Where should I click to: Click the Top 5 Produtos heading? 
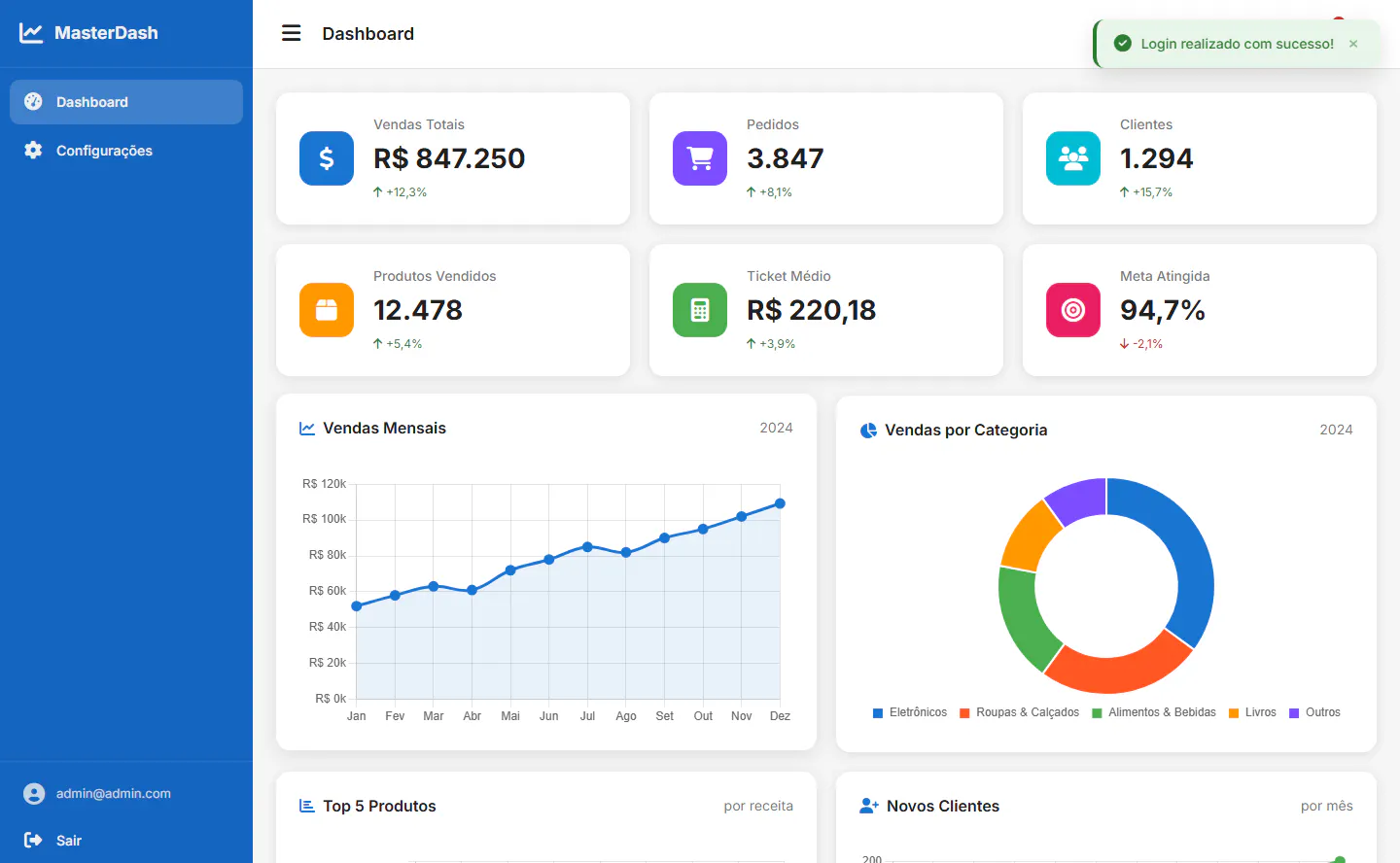pos(379,806)
